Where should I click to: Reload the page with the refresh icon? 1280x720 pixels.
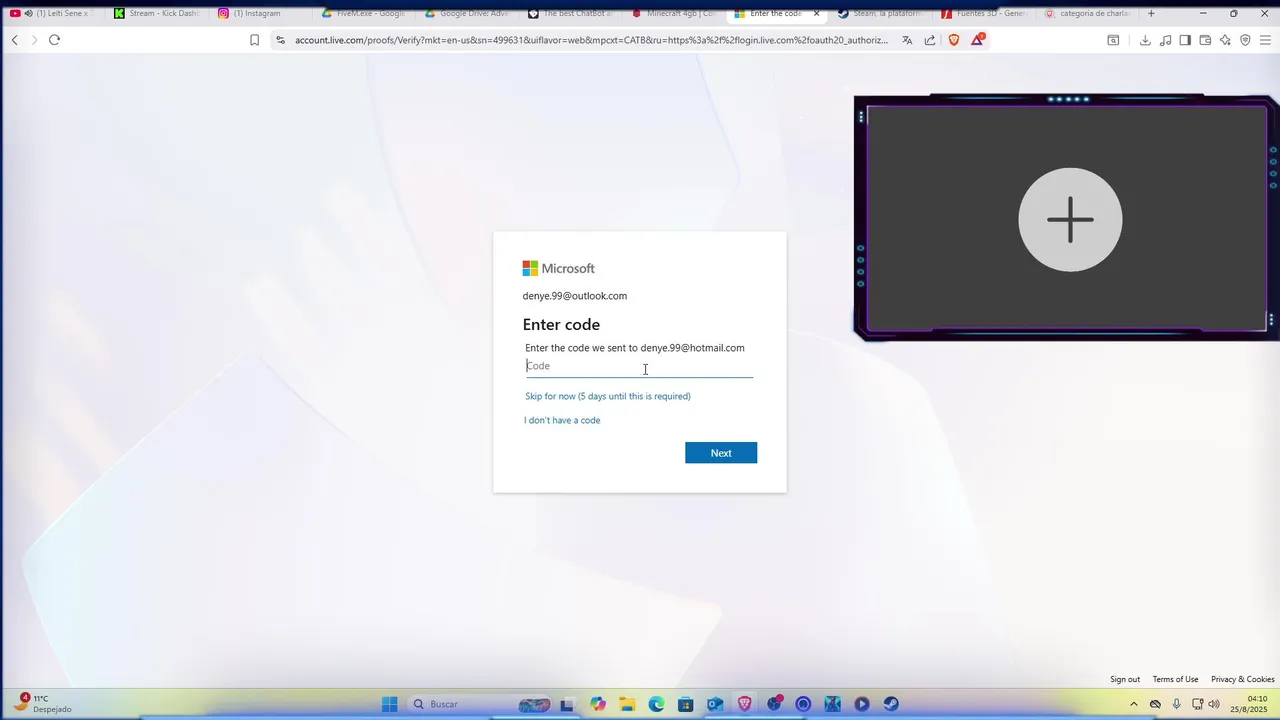(x=54, y=40)
